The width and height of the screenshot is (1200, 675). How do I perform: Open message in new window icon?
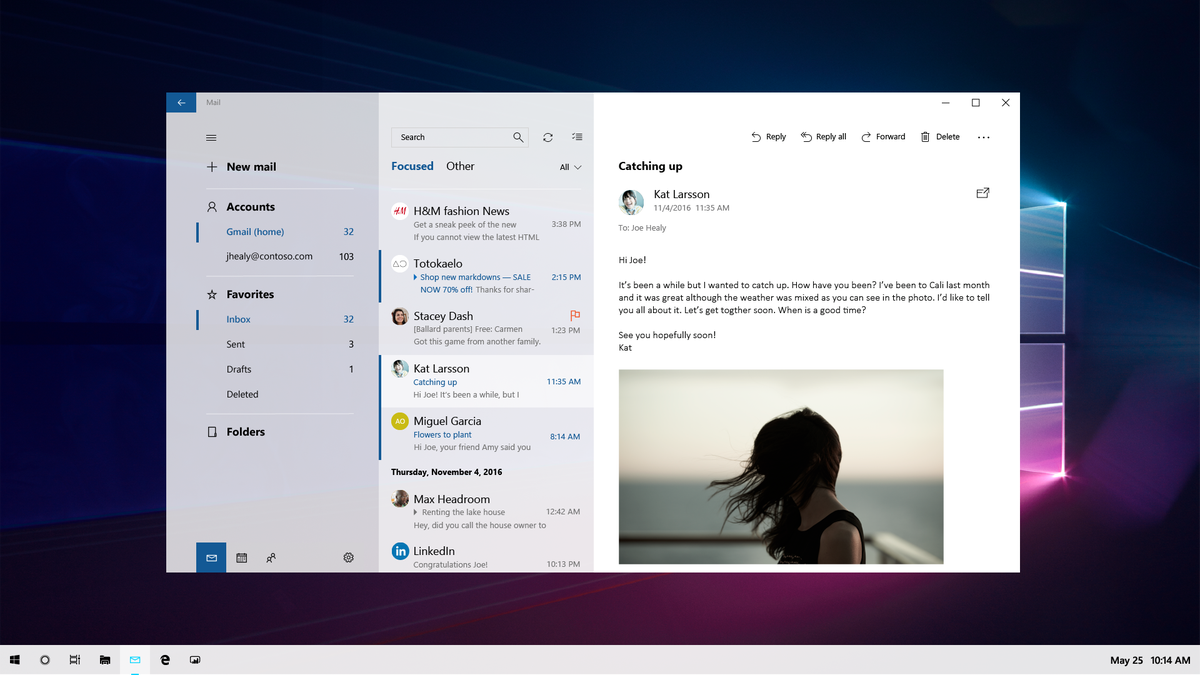(982, 193)
